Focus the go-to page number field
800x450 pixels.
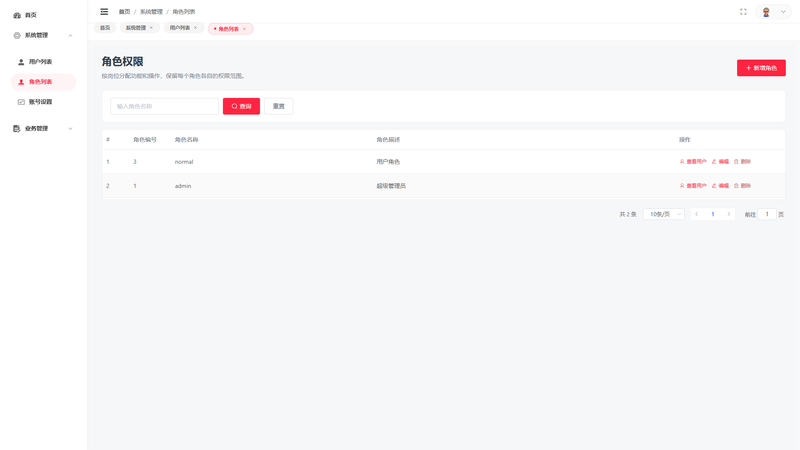767,214
